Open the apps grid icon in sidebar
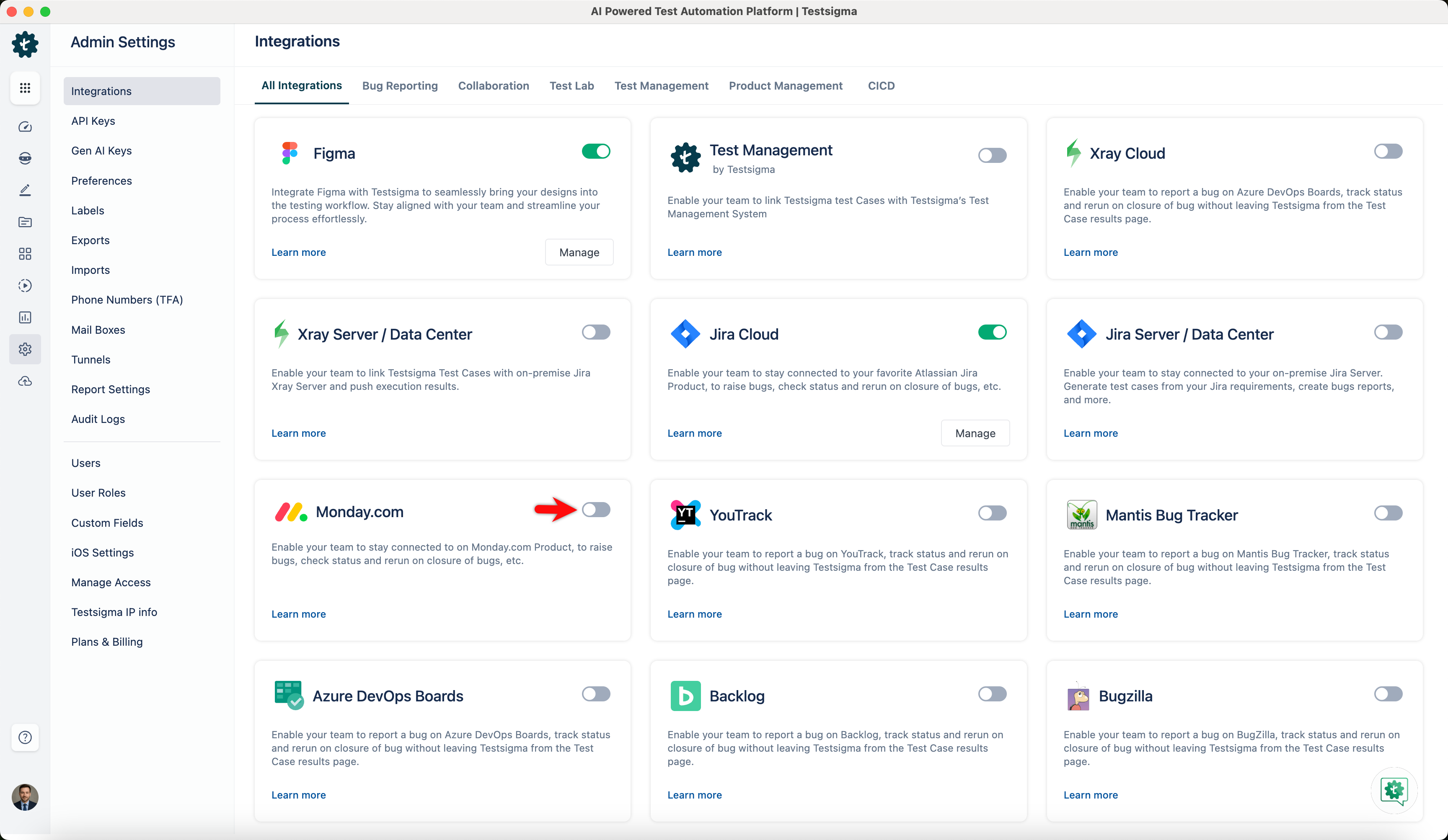Screen dimensions: 1448x840 pos(25,88)
